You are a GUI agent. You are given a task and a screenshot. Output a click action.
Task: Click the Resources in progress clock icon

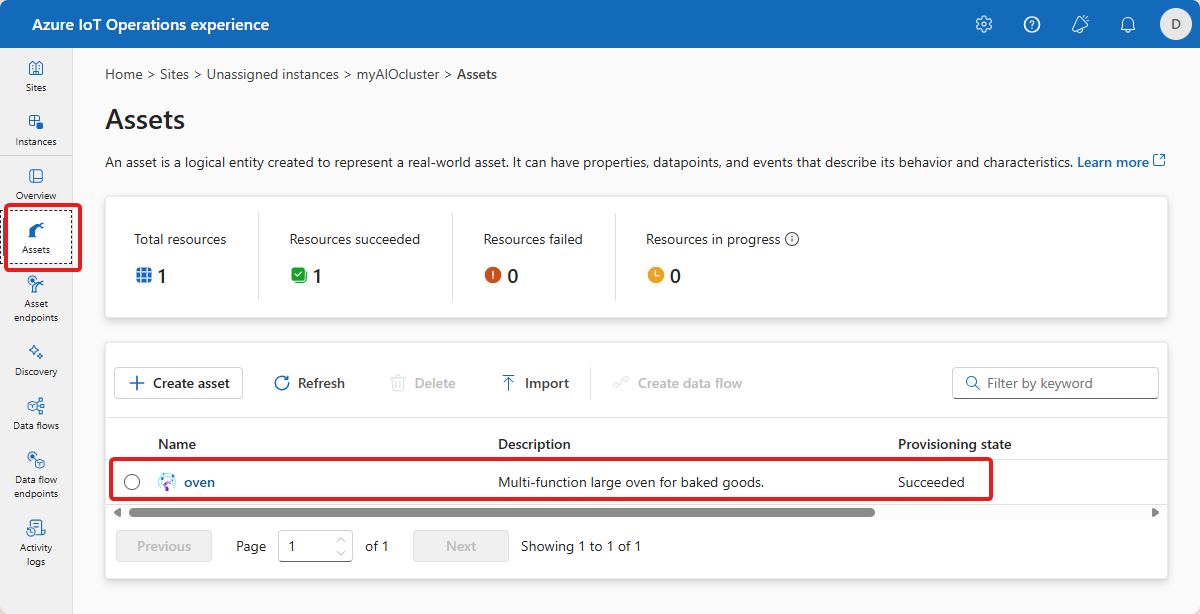(655, 276)
